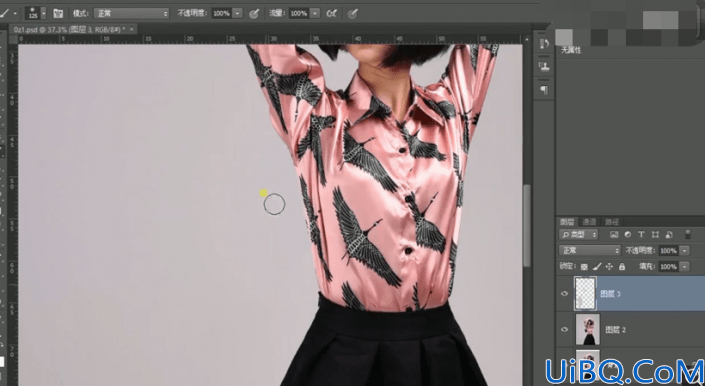Screen dimensions: 705x386
Task: Click the brush 不透明度 100% field in options bar
Action: tap(222, 13)
